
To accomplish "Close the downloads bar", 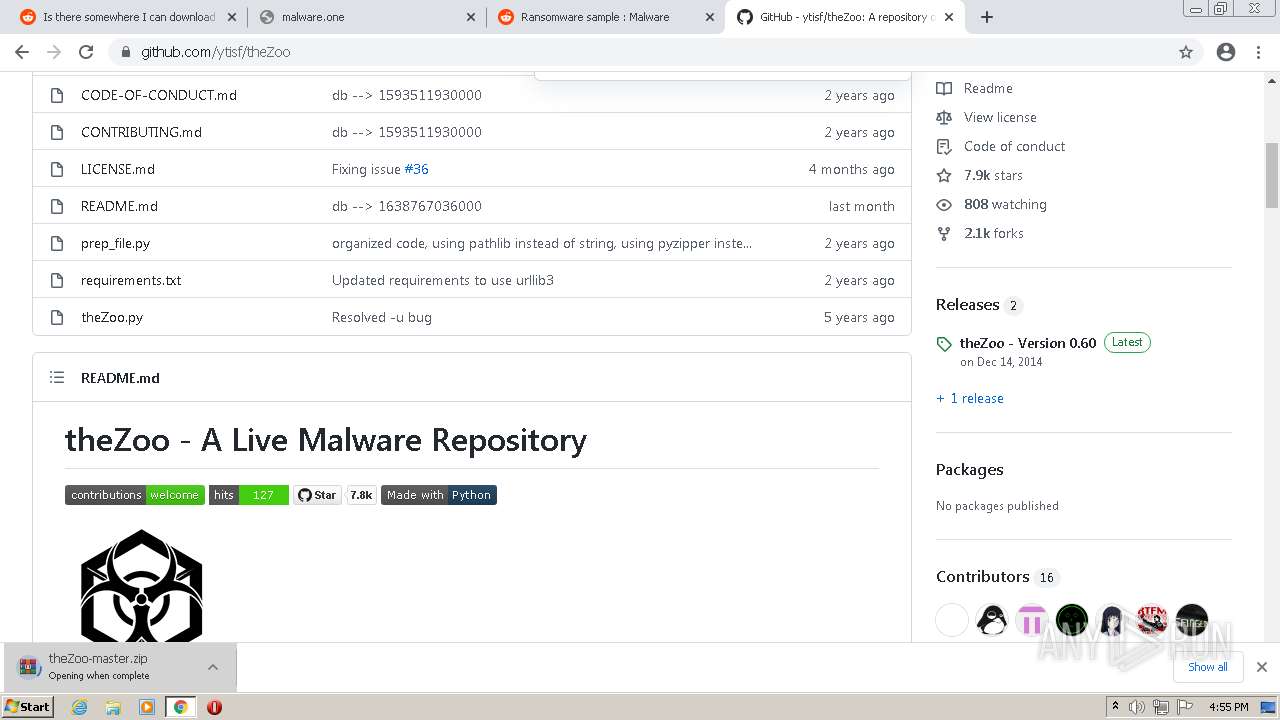I will (1262, 667).
